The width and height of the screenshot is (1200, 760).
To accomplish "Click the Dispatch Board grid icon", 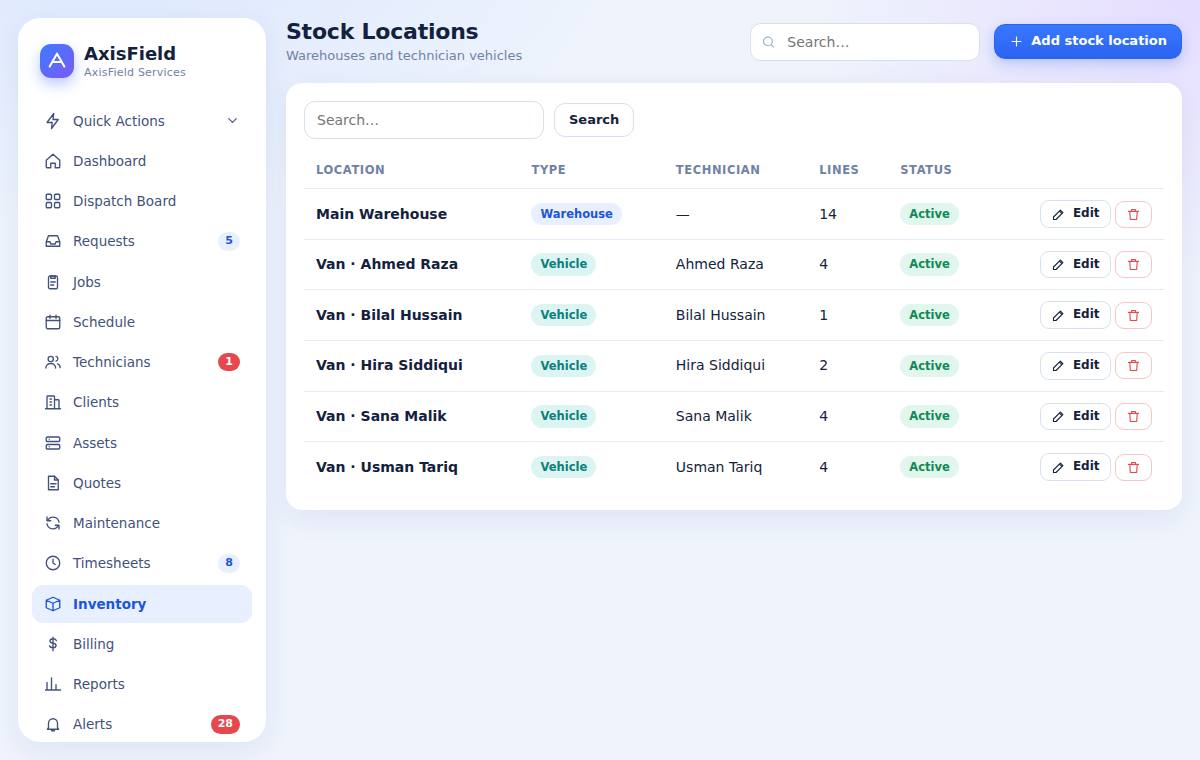I will (53, 201).
